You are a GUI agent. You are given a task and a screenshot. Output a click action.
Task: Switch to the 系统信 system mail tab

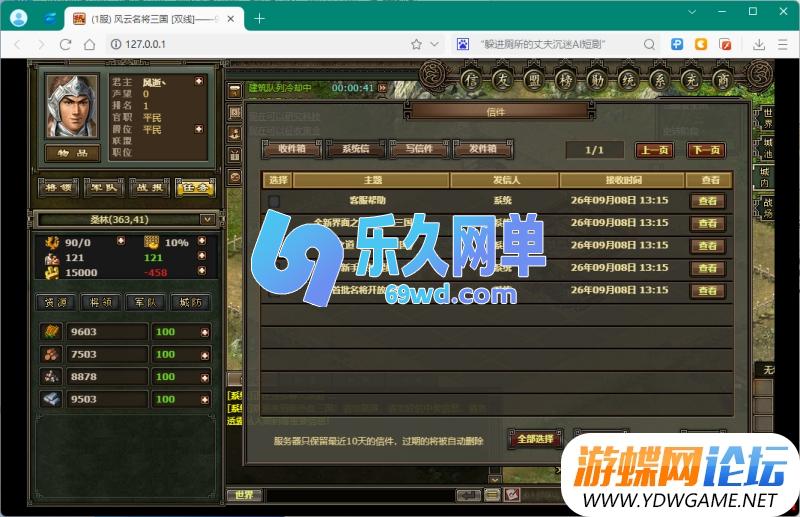click(x=356, y=149)
